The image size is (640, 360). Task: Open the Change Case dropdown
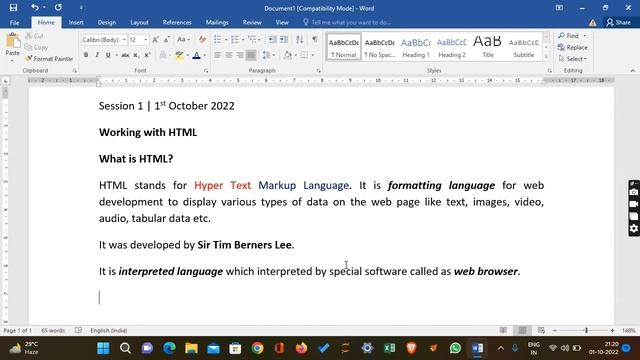(183, 40)
